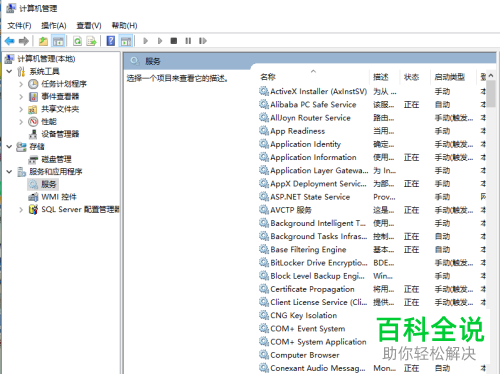Click the Restart service toolbar icon

tap(203, 41)
